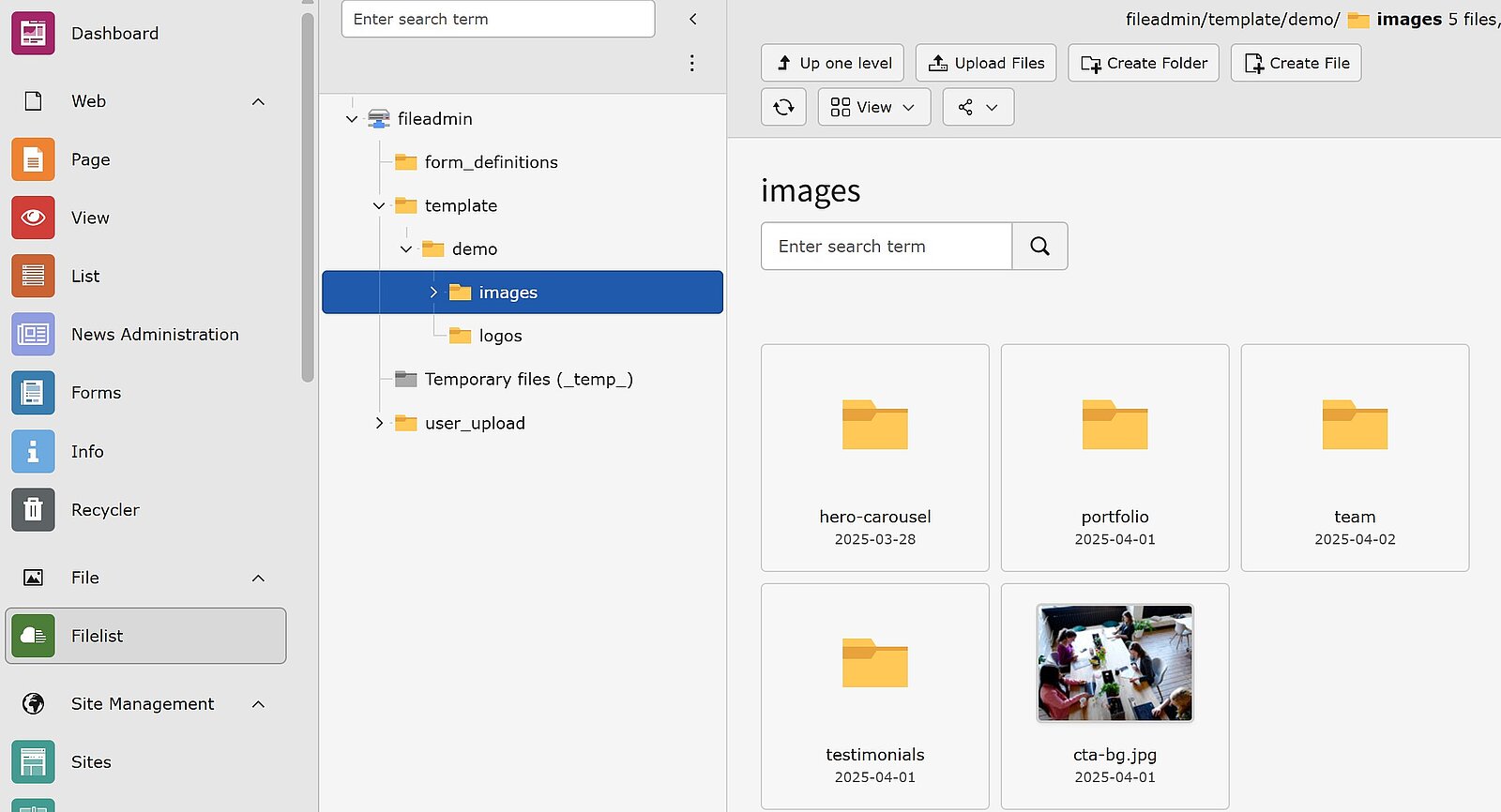This screenshot has width=1501, height=812.
Task: Click the search magnifier icon button
Action: [1039, 247]
